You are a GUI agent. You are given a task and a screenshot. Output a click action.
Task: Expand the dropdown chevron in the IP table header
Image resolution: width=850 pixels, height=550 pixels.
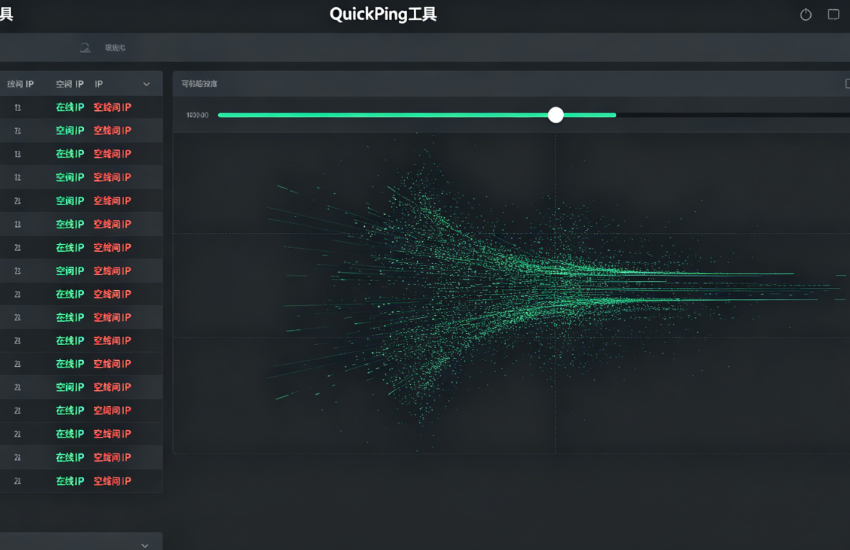(x=147, y=84)
